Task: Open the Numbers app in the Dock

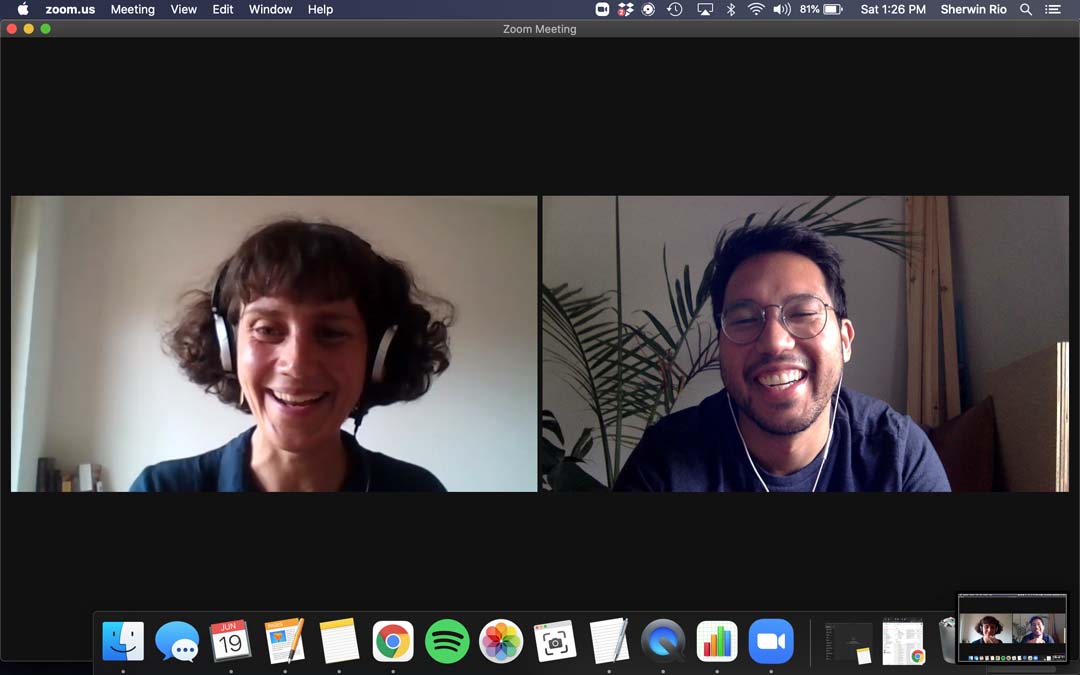Action: [x=717, y=641]
